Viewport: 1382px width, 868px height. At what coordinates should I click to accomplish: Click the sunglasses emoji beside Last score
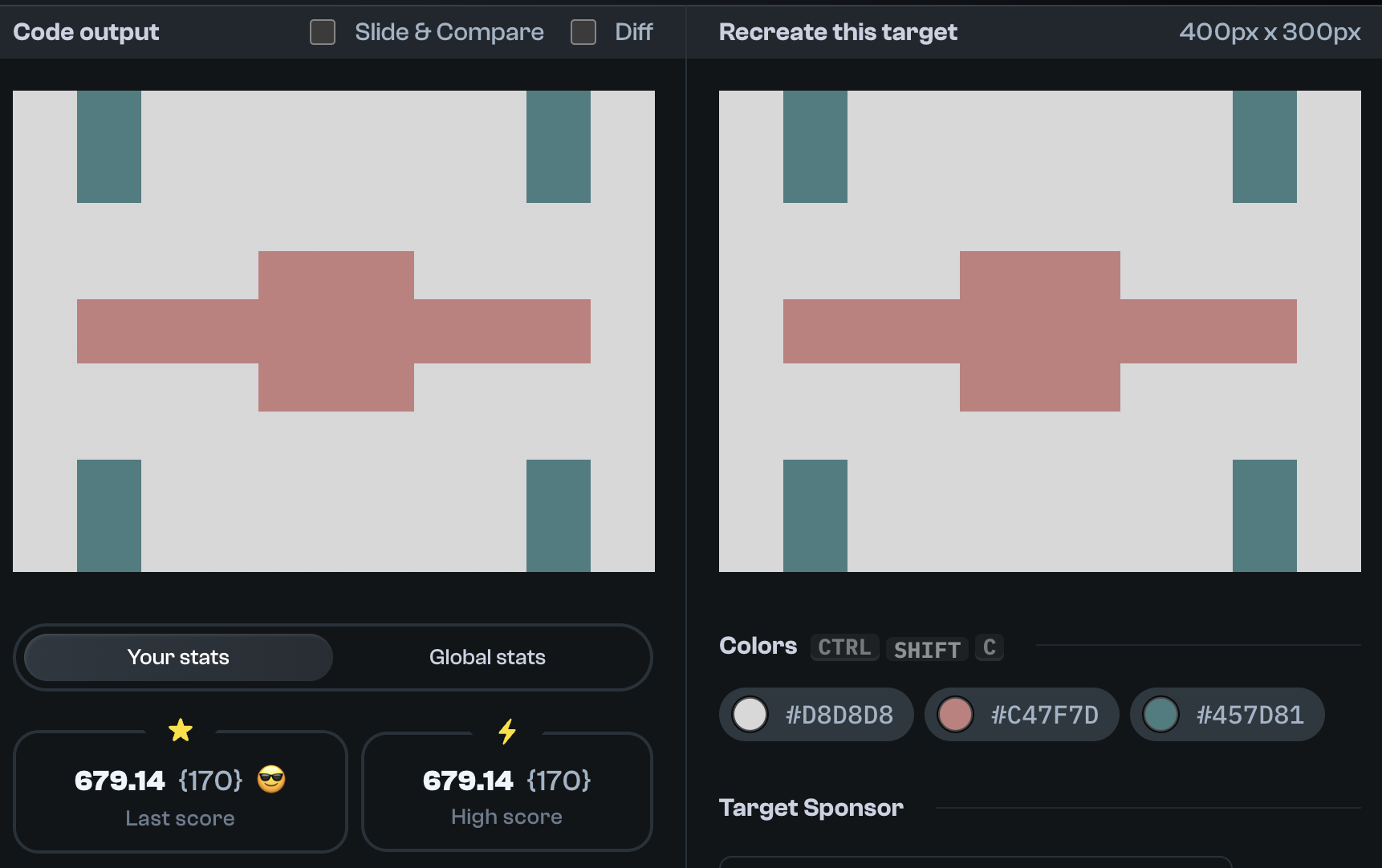pyautogui.click(x=271, y=779)
